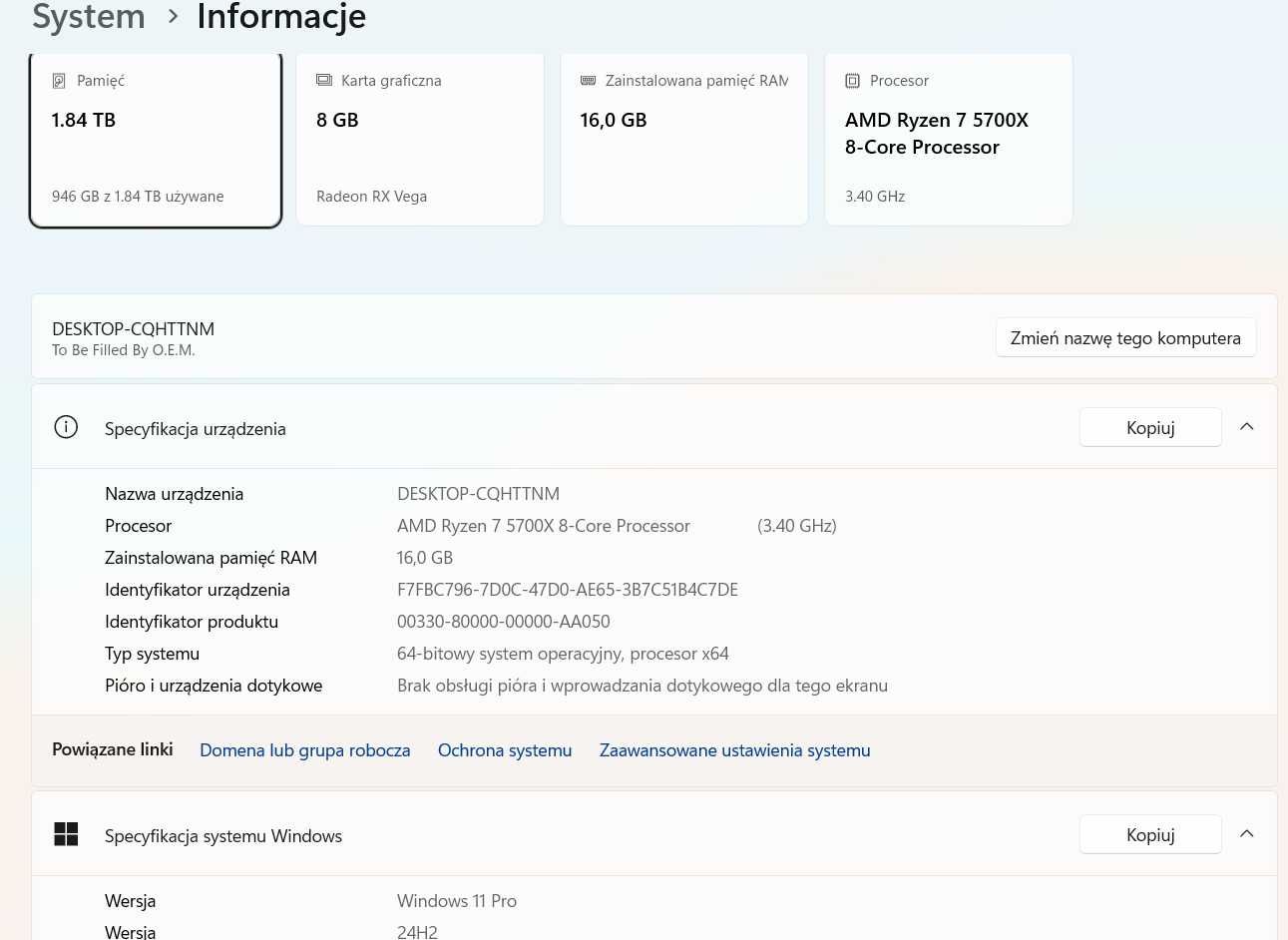Open the Procesor AMD Ryzen 7 card
The image size is (1288, 940).
pos(949,139)
